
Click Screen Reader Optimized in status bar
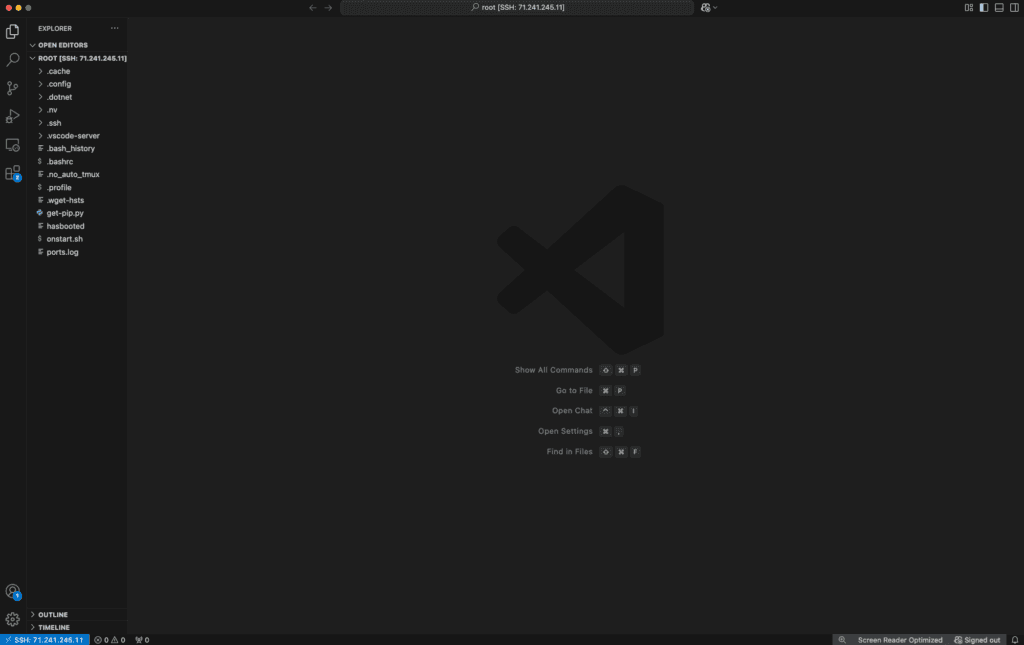(899, 640)
